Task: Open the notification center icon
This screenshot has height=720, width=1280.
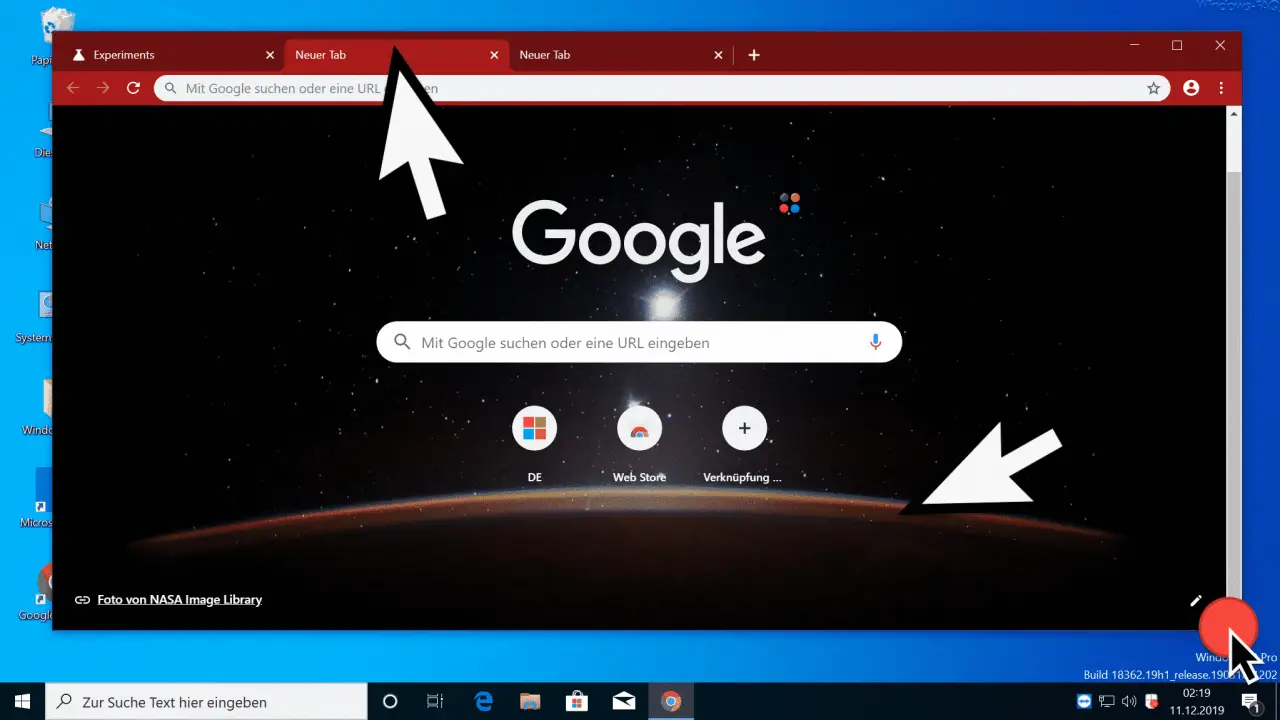Action: pyautogui.click(x=1250, y=702)
